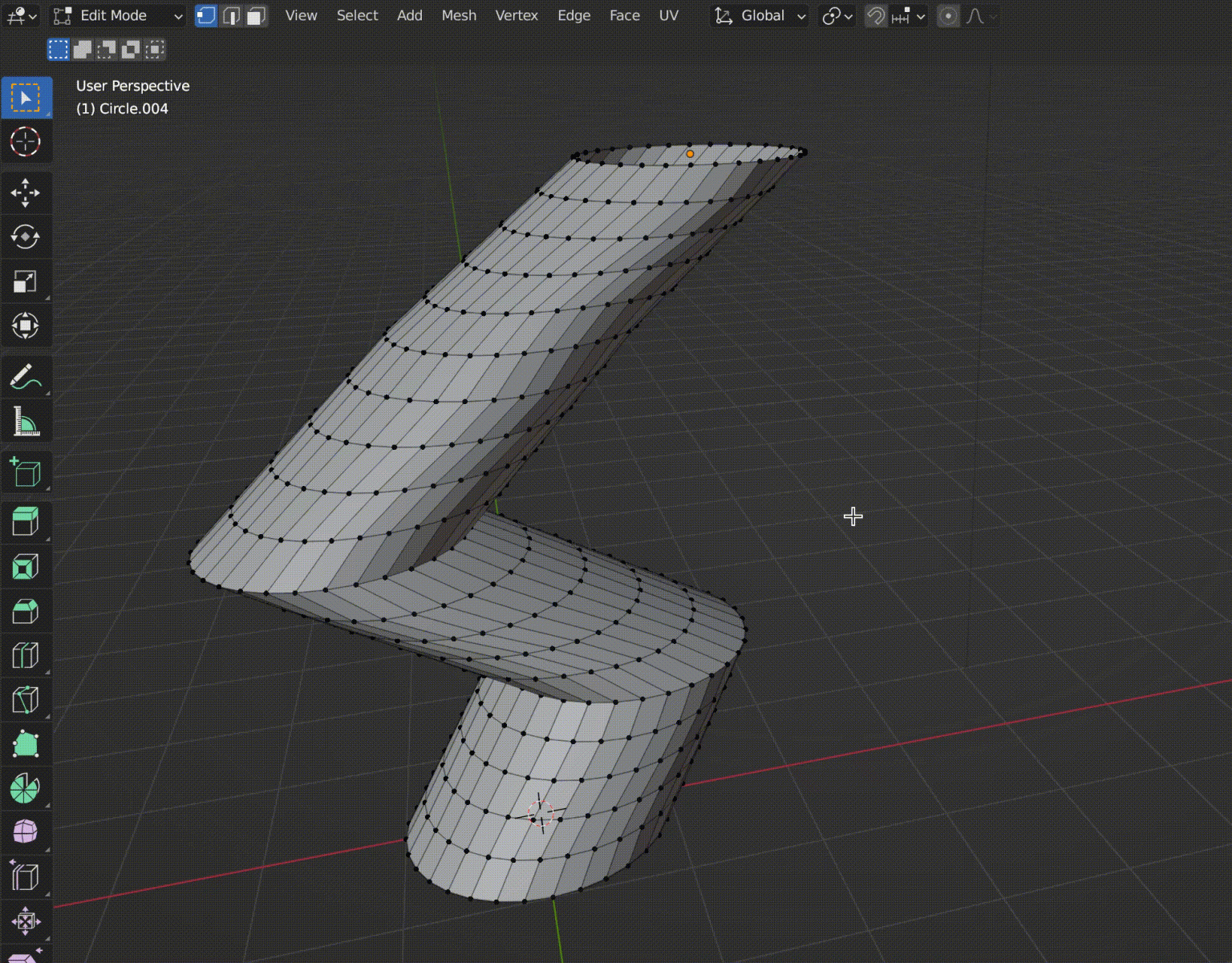Open the UV menu
Image resolution: width=1232 pixels, height=963 pixels.
[x=668, y=15]
